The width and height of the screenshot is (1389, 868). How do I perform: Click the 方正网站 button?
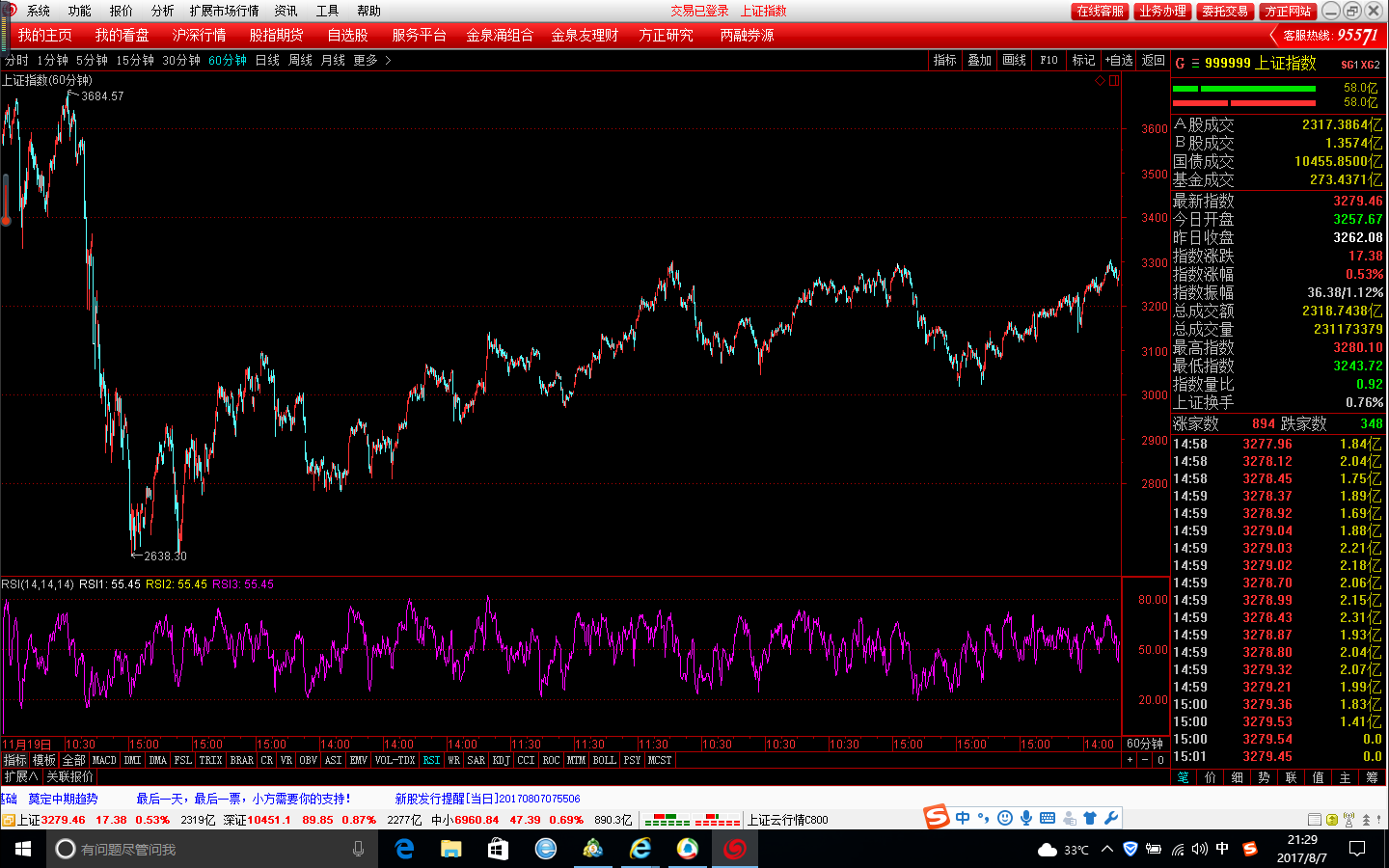1288,11
